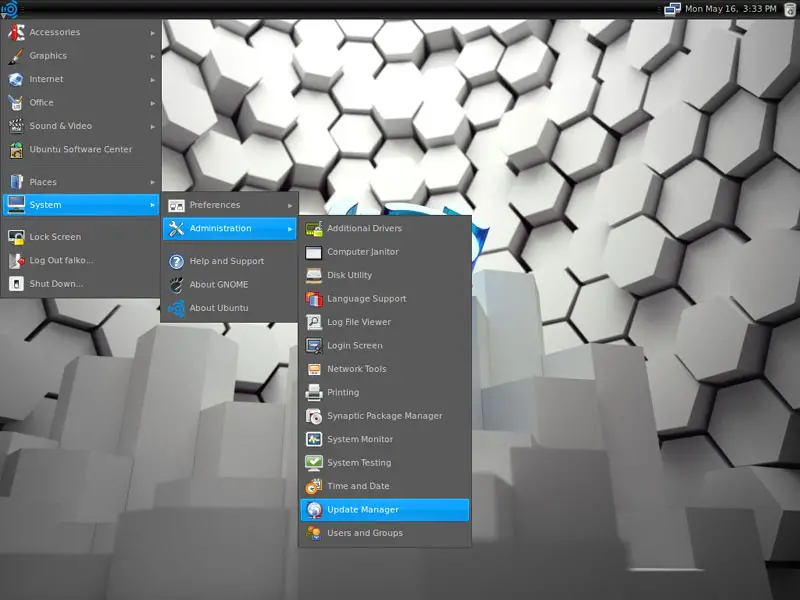Choose Log Out falko menu entry
The width and height of the screenshot is (800, 600).
tap(81, 261)
